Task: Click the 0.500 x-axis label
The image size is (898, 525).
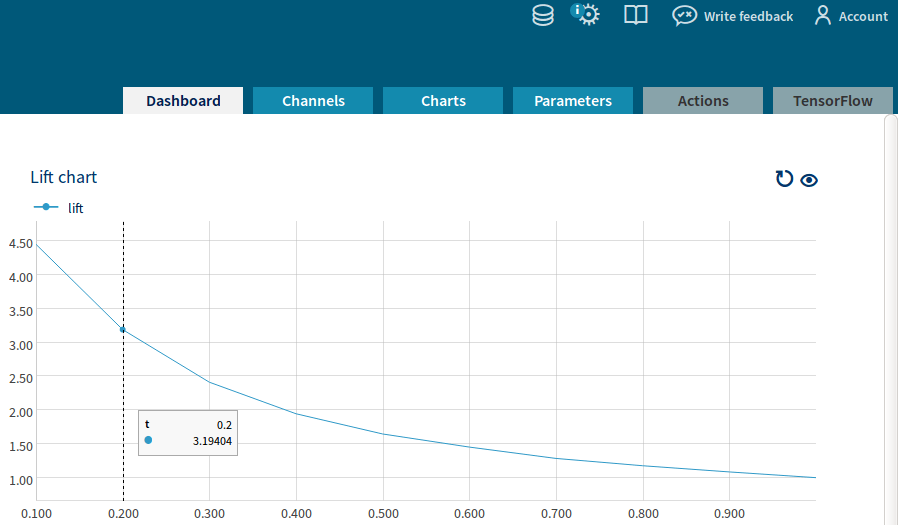Action: tap(383, 514)
